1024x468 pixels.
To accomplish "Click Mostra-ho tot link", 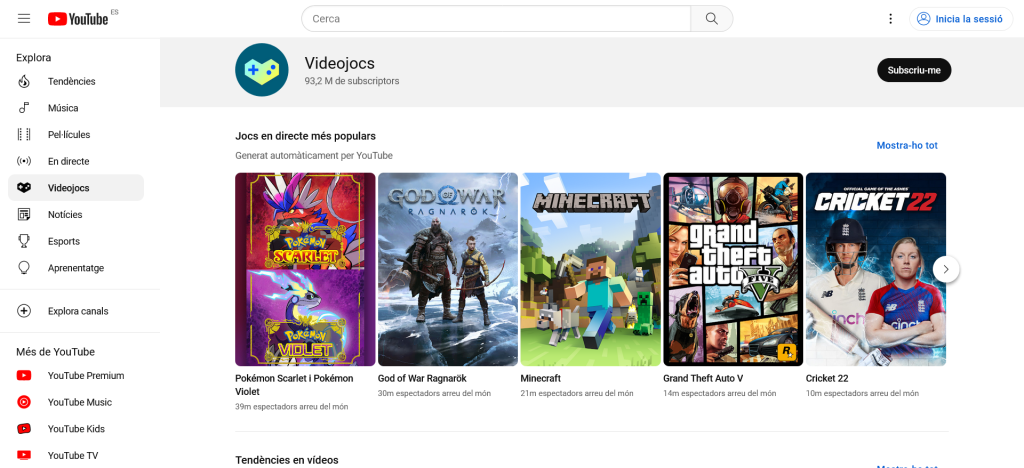I will pyautogui.click(x=907, y=146).
